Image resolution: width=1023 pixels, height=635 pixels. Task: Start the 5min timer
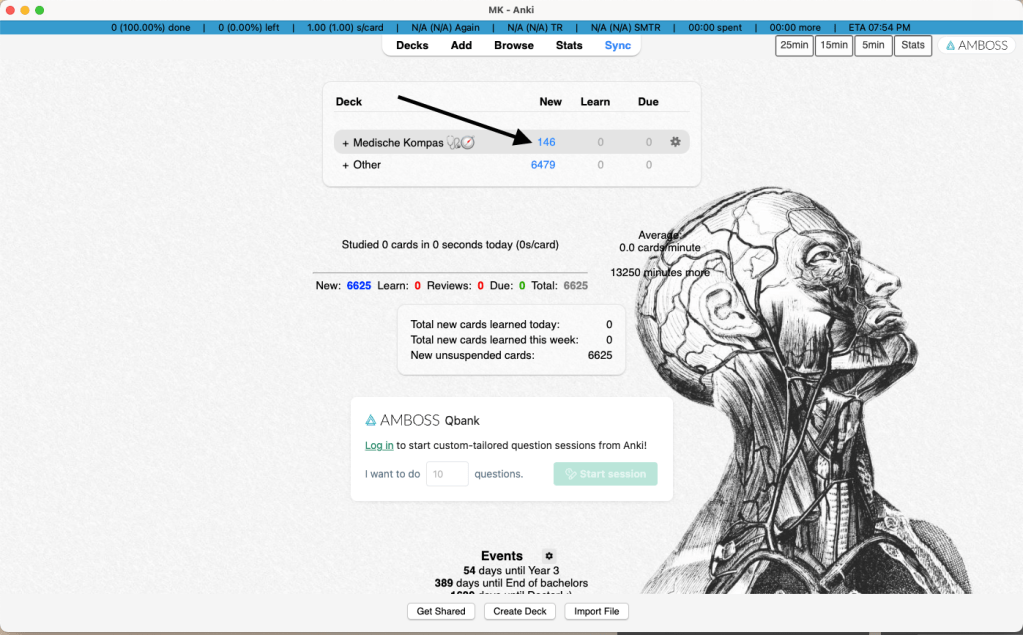click(873, 45)
